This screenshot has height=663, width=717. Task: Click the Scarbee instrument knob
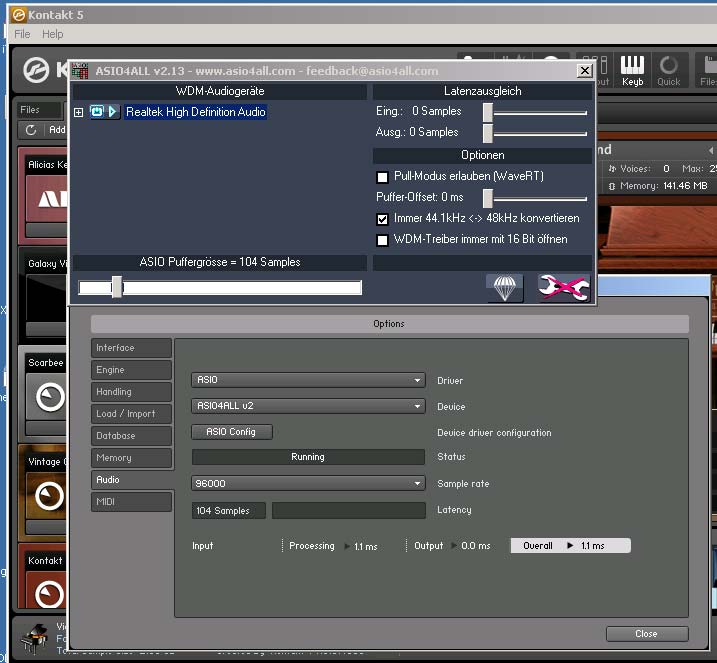(49, 398)
